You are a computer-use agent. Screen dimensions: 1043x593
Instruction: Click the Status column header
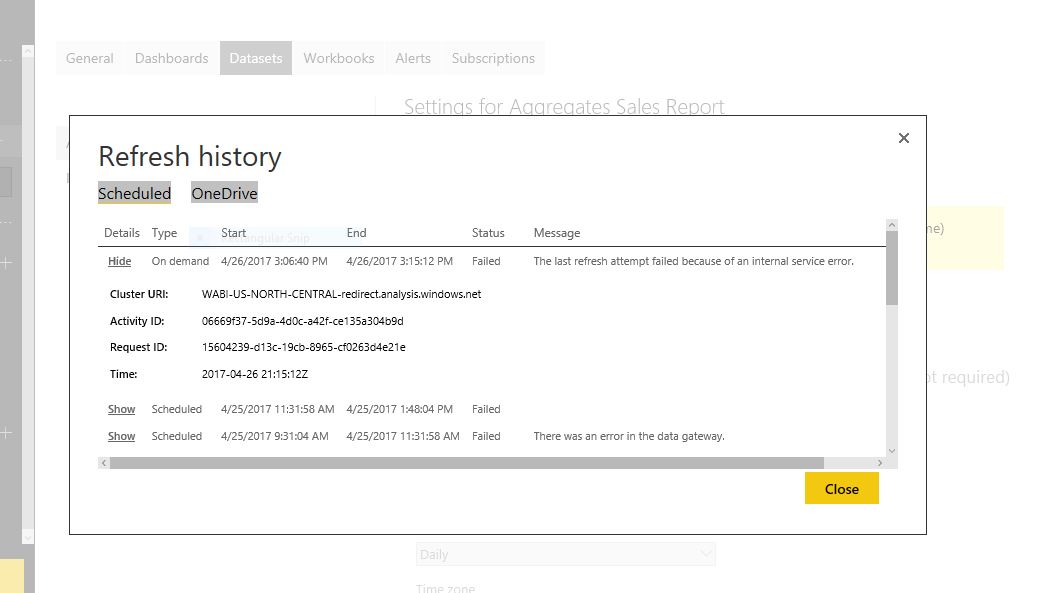click(488, 233)
